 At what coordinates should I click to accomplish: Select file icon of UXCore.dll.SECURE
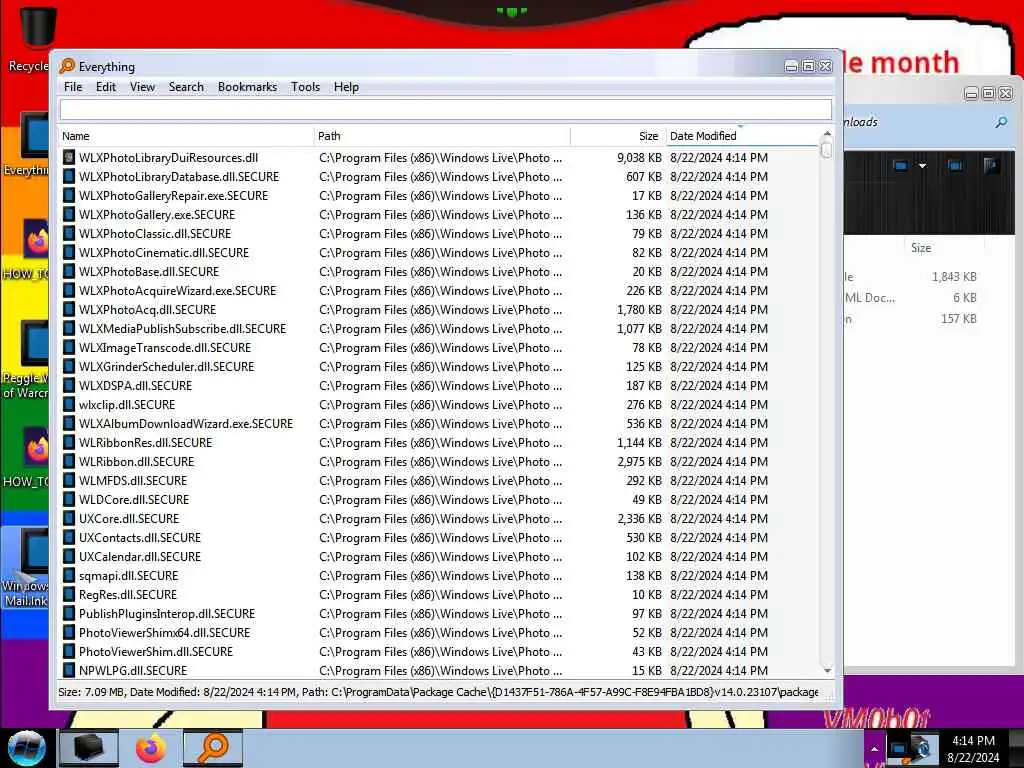(x=69, y=519)
